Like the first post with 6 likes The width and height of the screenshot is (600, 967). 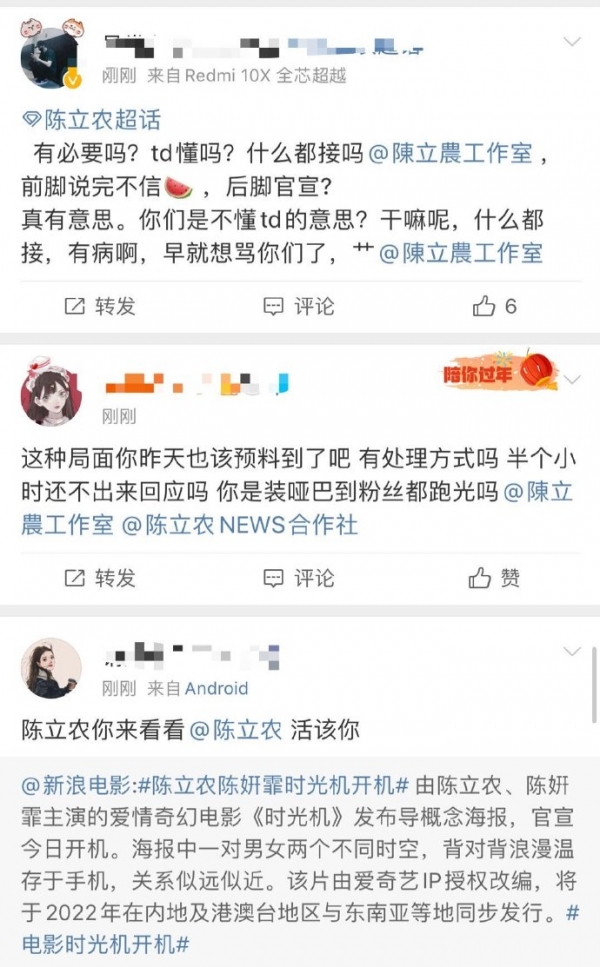coord(494,306)
